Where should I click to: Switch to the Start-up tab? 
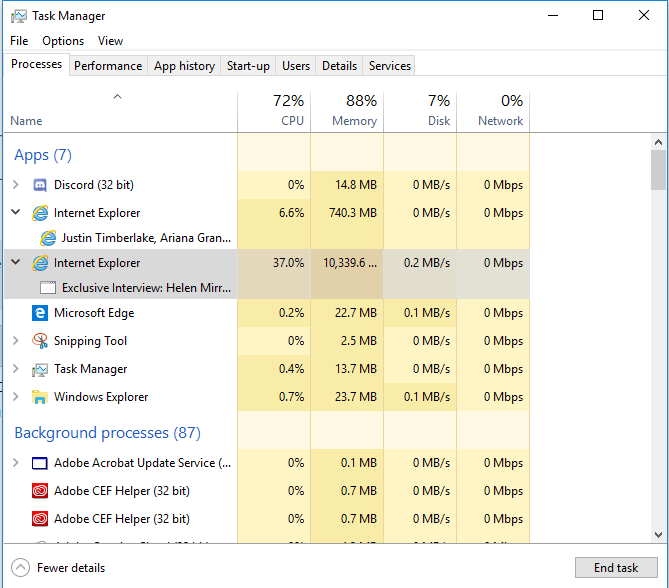click(x=248, y=66)
